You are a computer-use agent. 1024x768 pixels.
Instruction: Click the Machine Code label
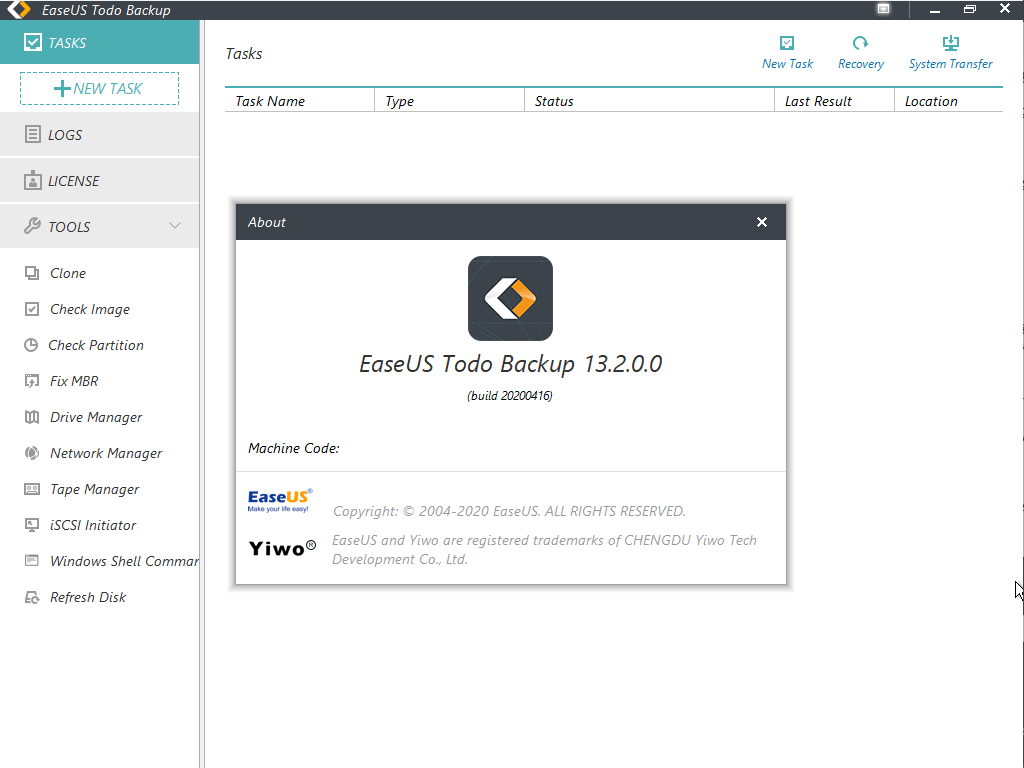pyautogui.click(x=294, y=448)
